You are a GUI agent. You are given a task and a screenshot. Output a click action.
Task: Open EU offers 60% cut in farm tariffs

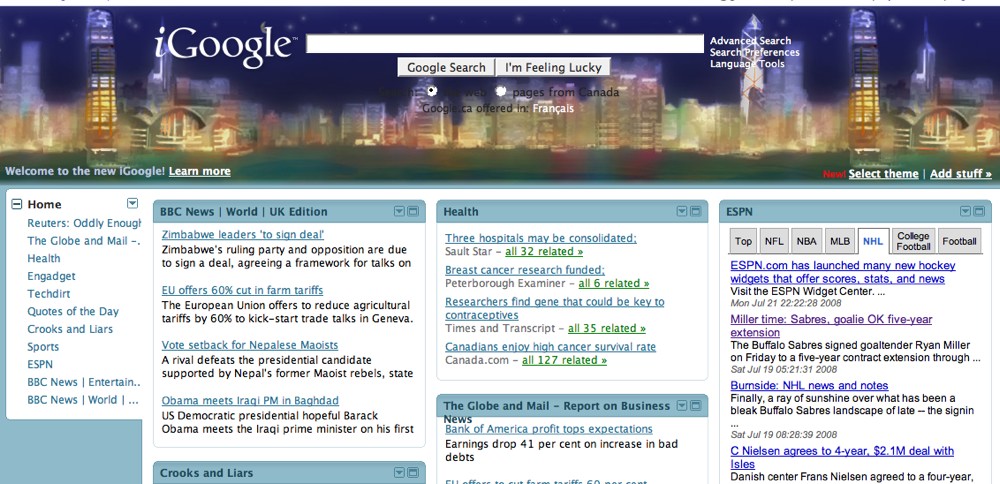click(242, 290)
